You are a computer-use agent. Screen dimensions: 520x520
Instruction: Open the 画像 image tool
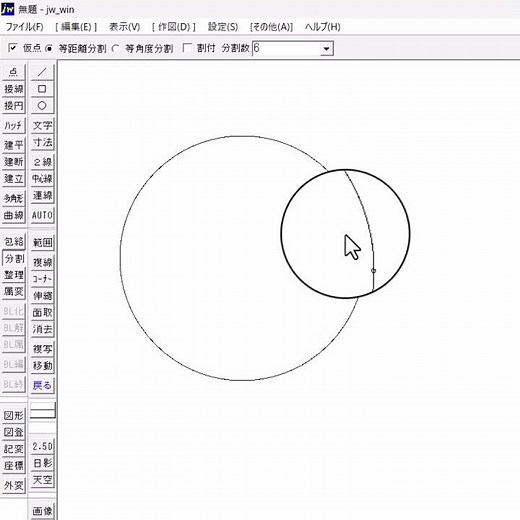pyautogui.click(x=42, y=511)
